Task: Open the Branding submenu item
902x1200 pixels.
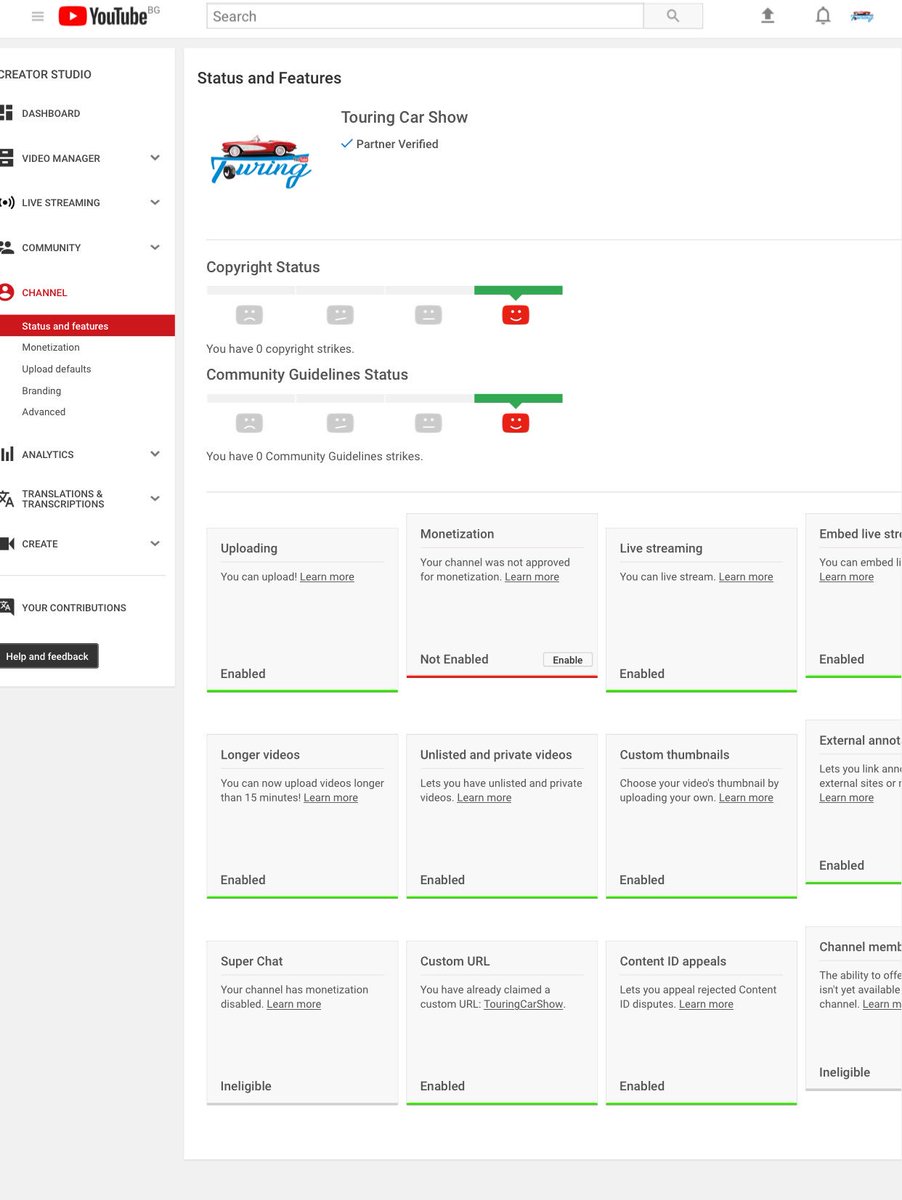Action: pos(41,391)
